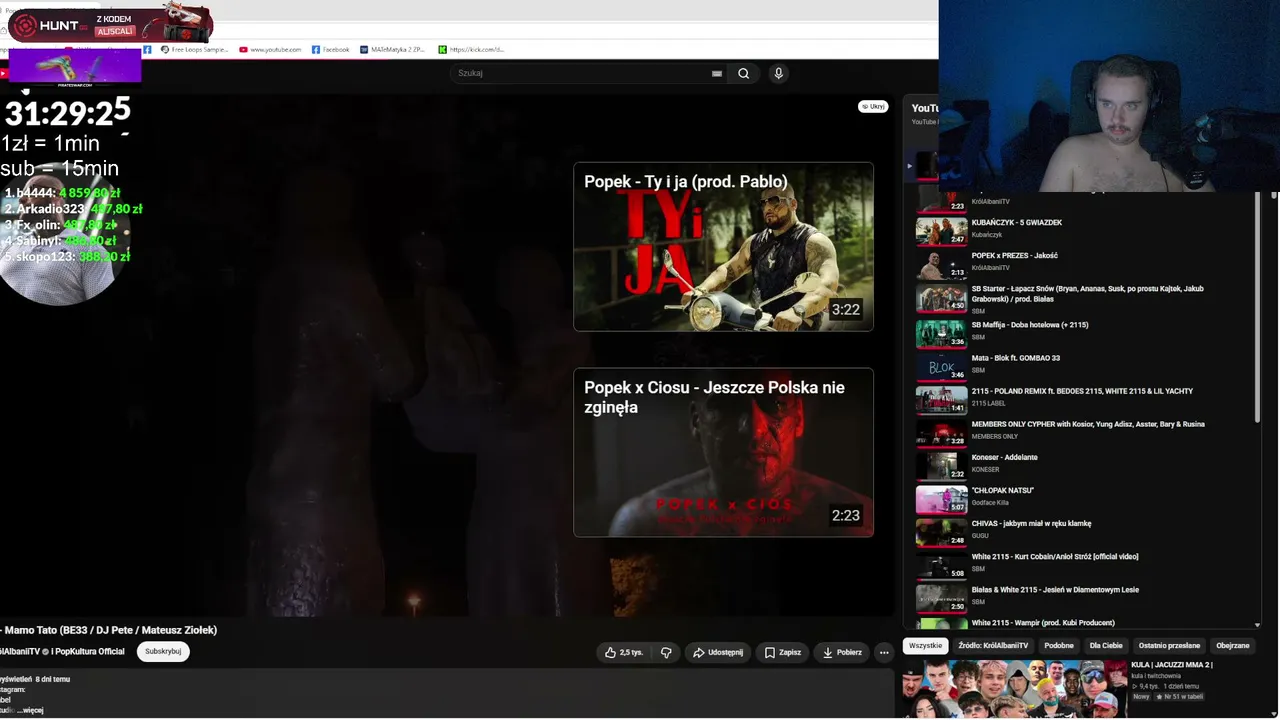Viewport: 1280px width, 720px height.
Task: Click title KUBAŃCZYK - 5 GWIAZDEK
Action: click(1017, 222)
